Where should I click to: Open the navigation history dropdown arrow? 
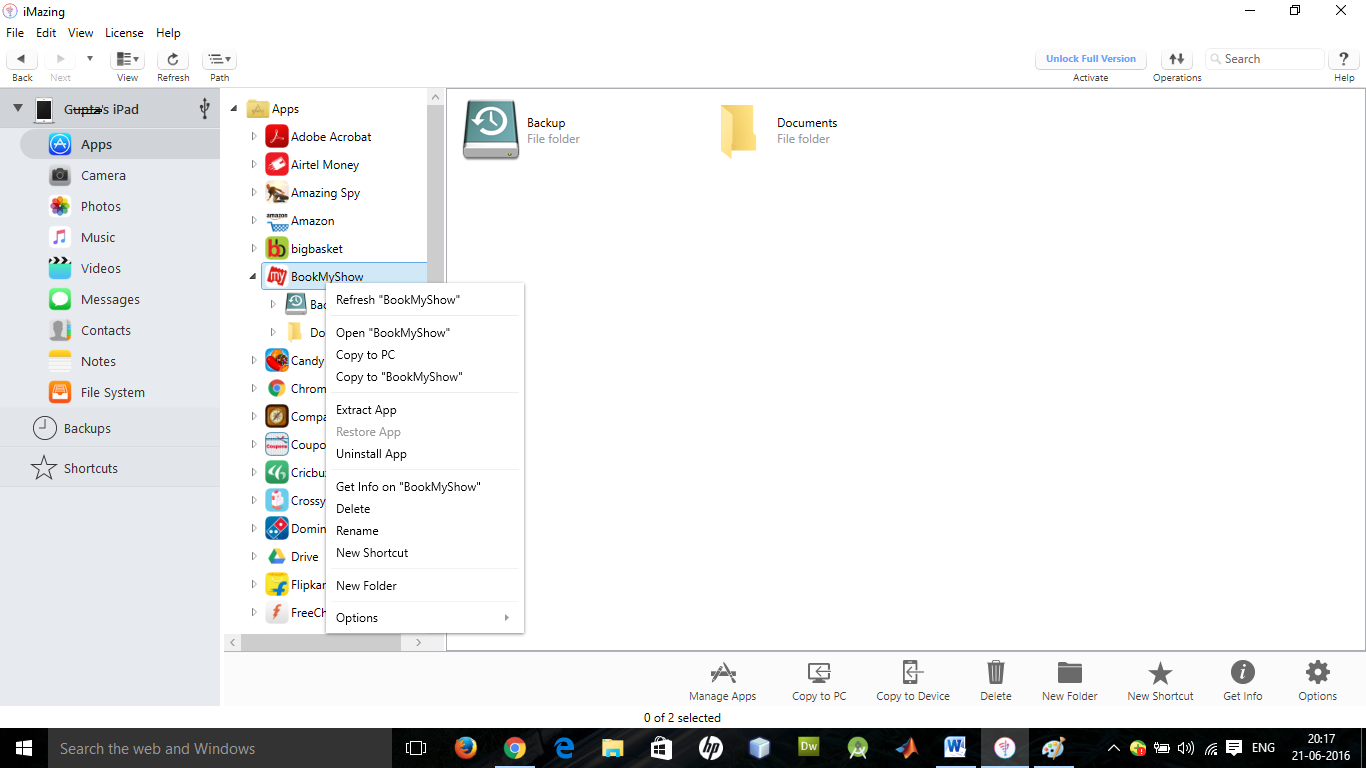point(90,59)
